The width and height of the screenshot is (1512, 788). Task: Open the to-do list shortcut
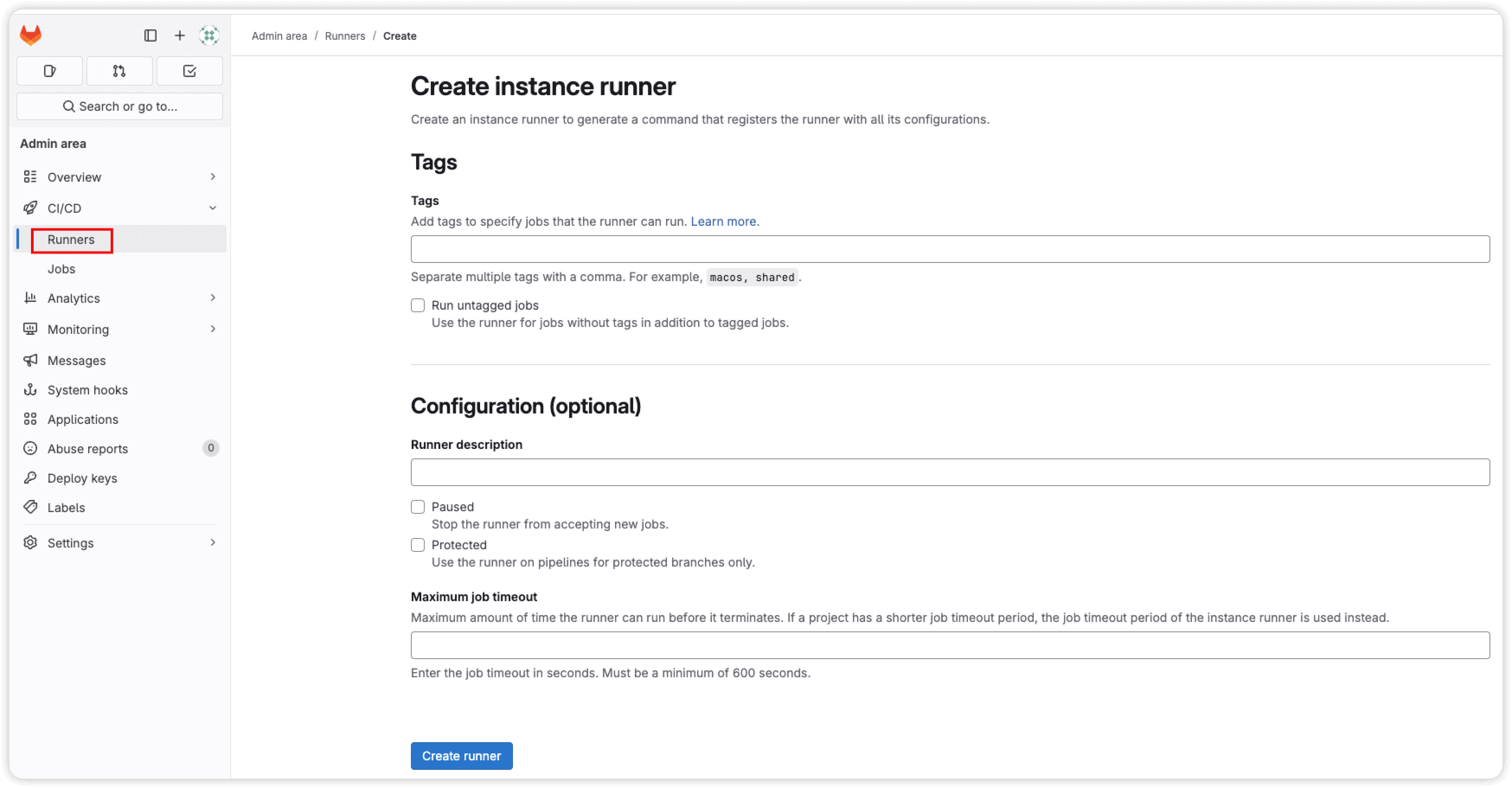tap(189, 71)
